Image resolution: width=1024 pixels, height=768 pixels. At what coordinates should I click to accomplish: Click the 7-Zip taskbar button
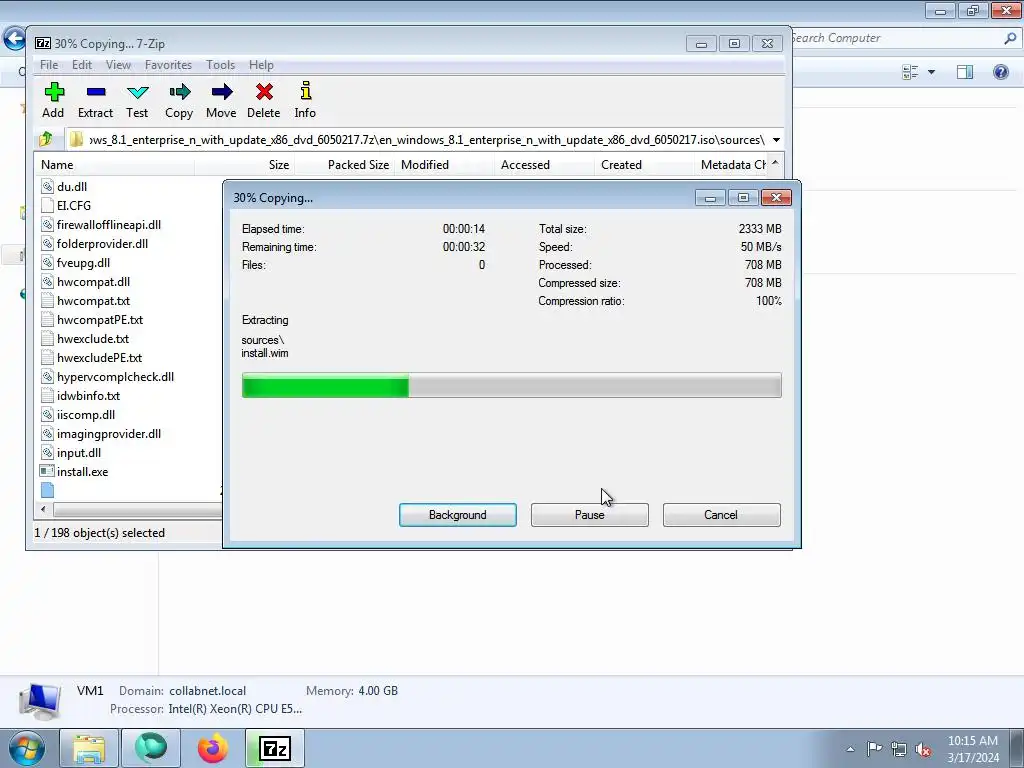(275, 748)
